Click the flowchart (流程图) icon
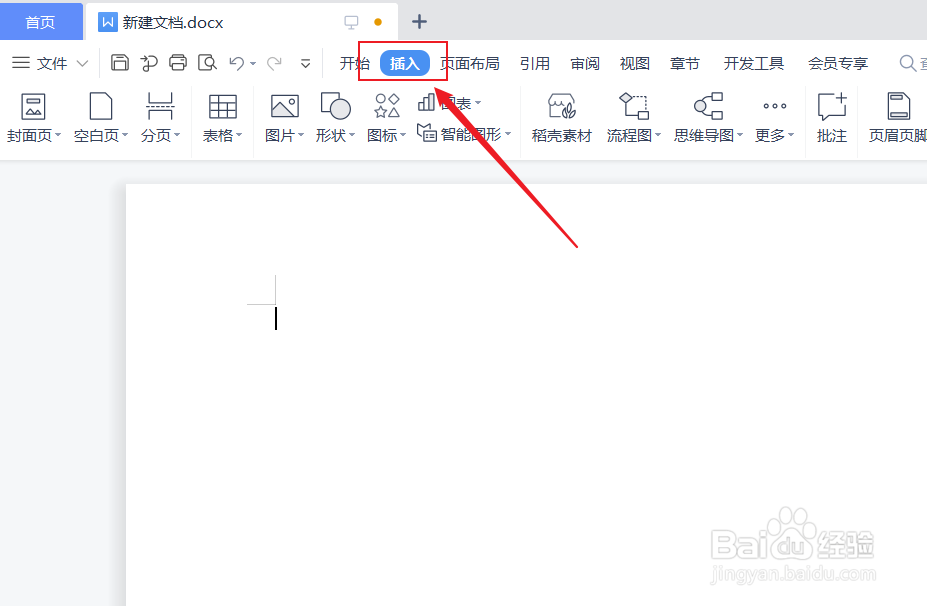This screenshot has height=606, width=927. (634, 106)
